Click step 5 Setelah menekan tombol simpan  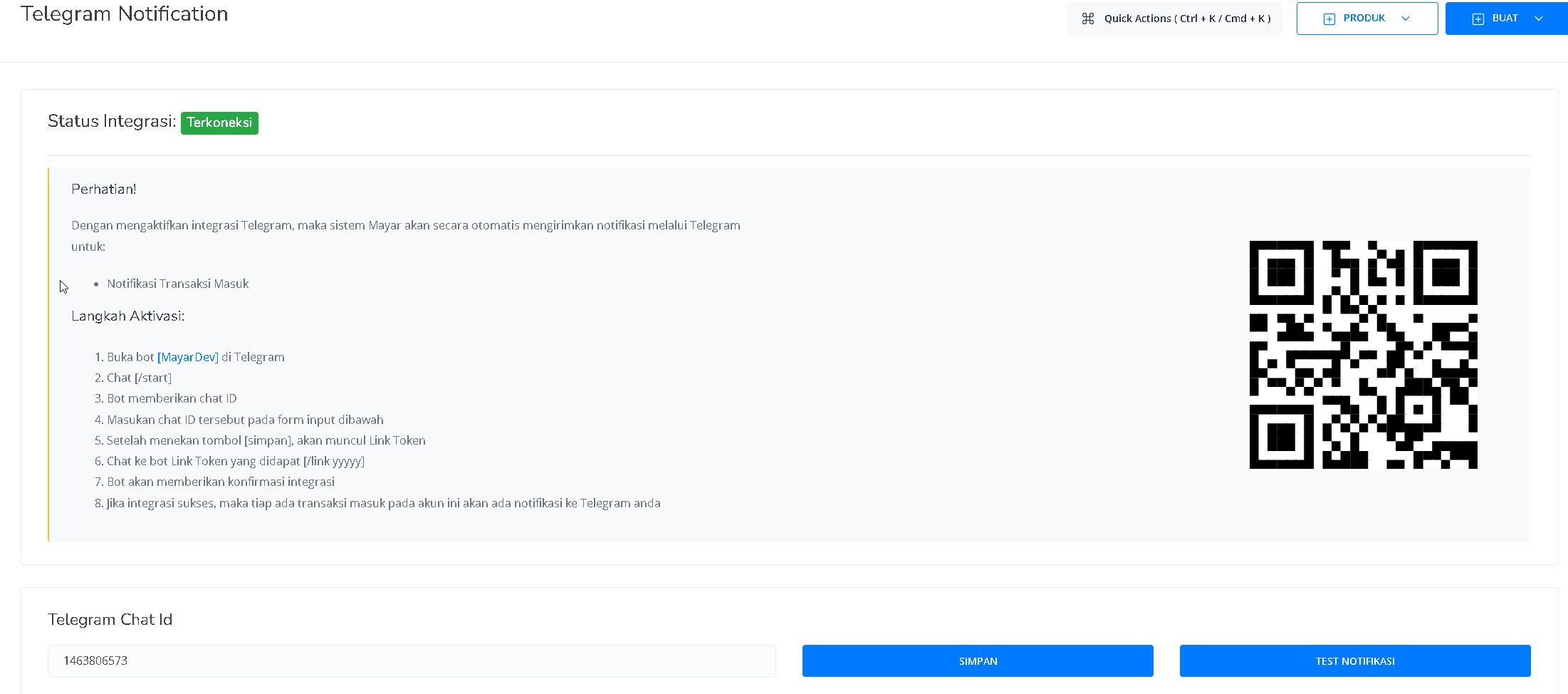point(266,440)
